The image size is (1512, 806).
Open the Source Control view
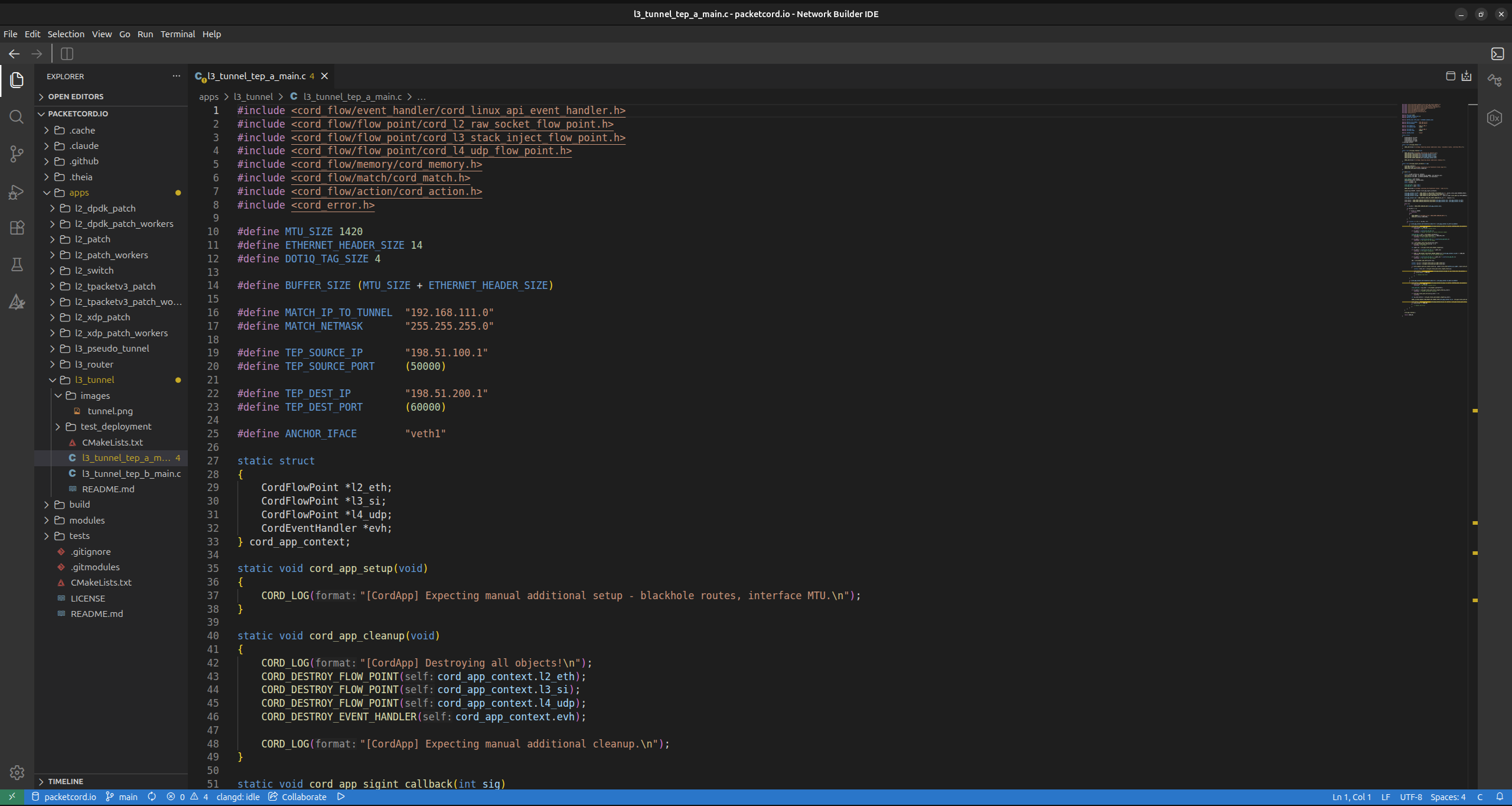click(x=17, y=154)
